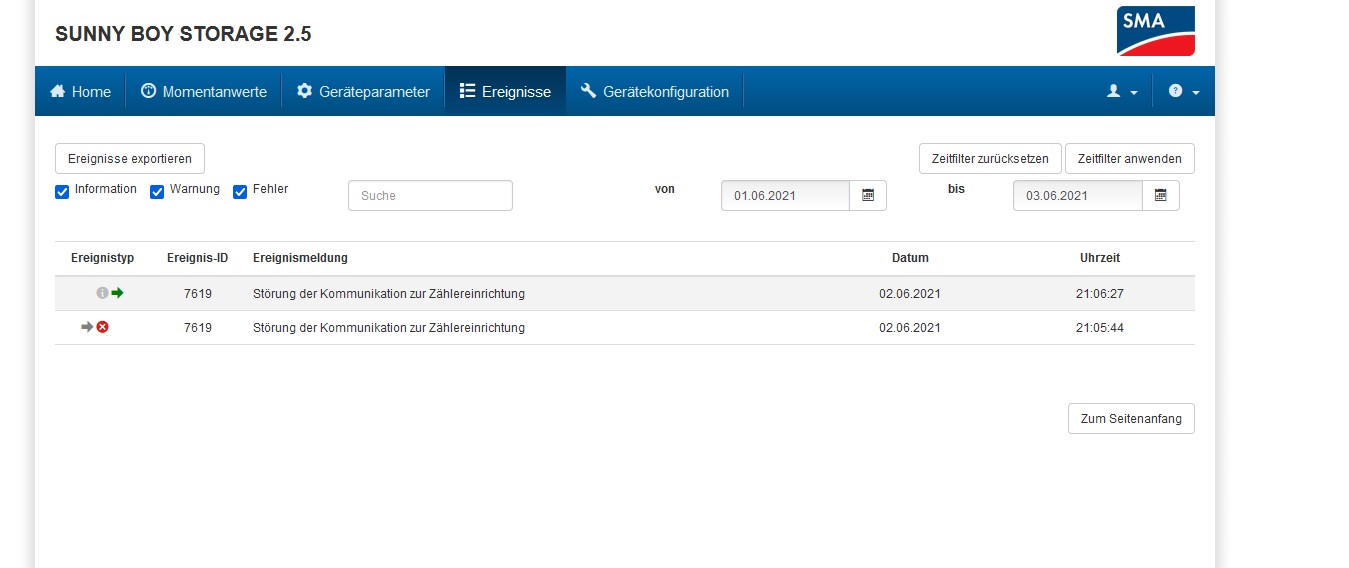This screenshot has width=1349, height=568.
Task: Click the time 21:05:44
Action: (1100, 328)
